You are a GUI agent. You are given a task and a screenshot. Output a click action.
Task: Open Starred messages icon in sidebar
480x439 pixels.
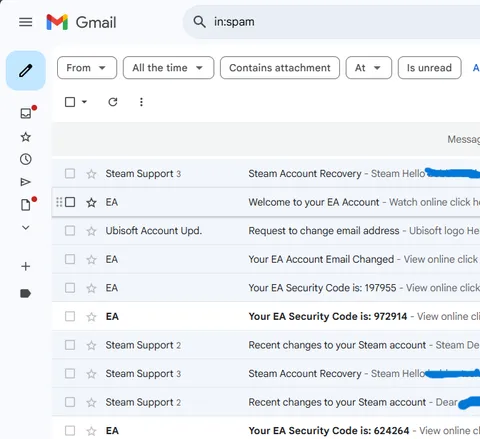click(x=26, y=137)
